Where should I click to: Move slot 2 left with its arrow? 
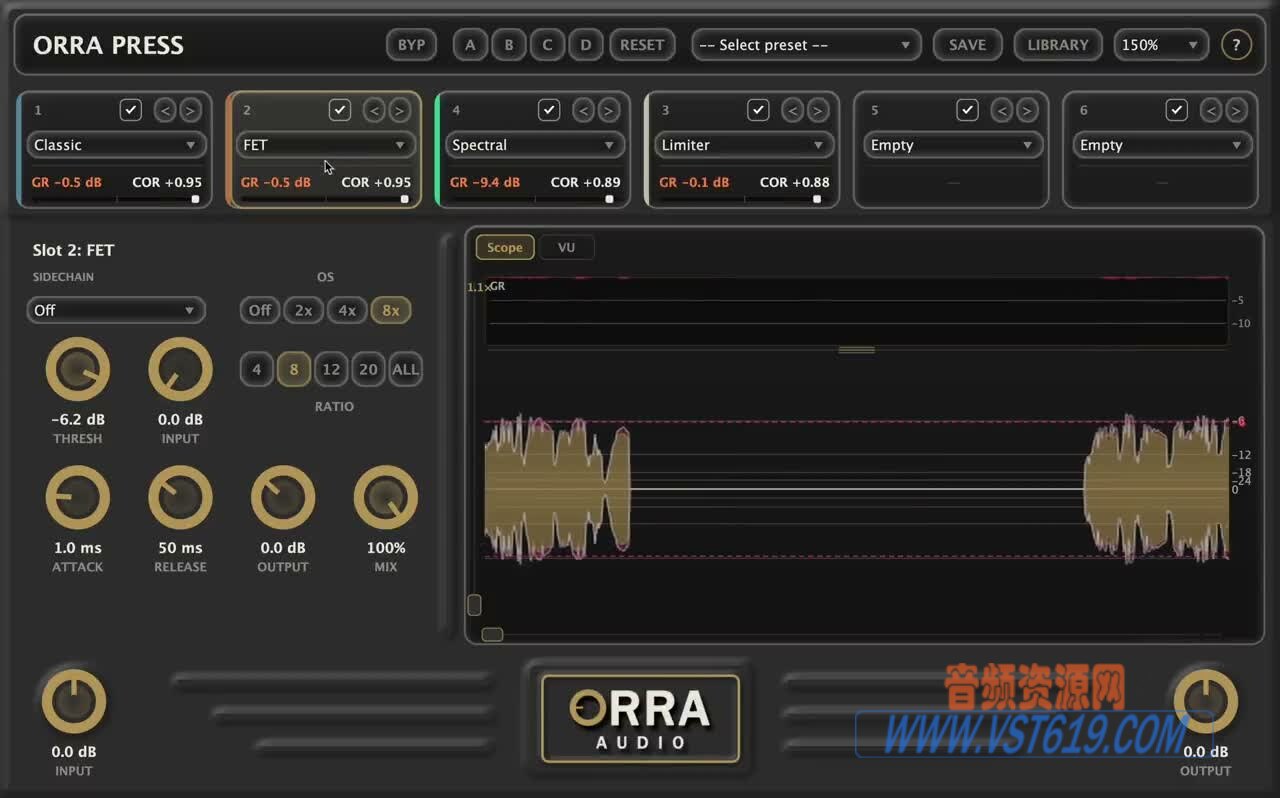point(374,110)
